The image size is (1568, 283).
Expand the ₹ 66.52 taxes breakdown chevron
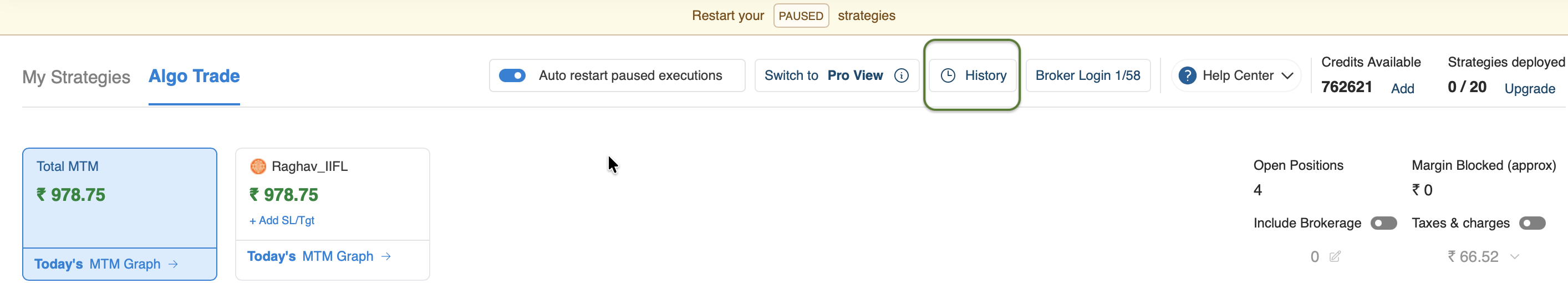pyautogui.click(x=1514, y=257)
